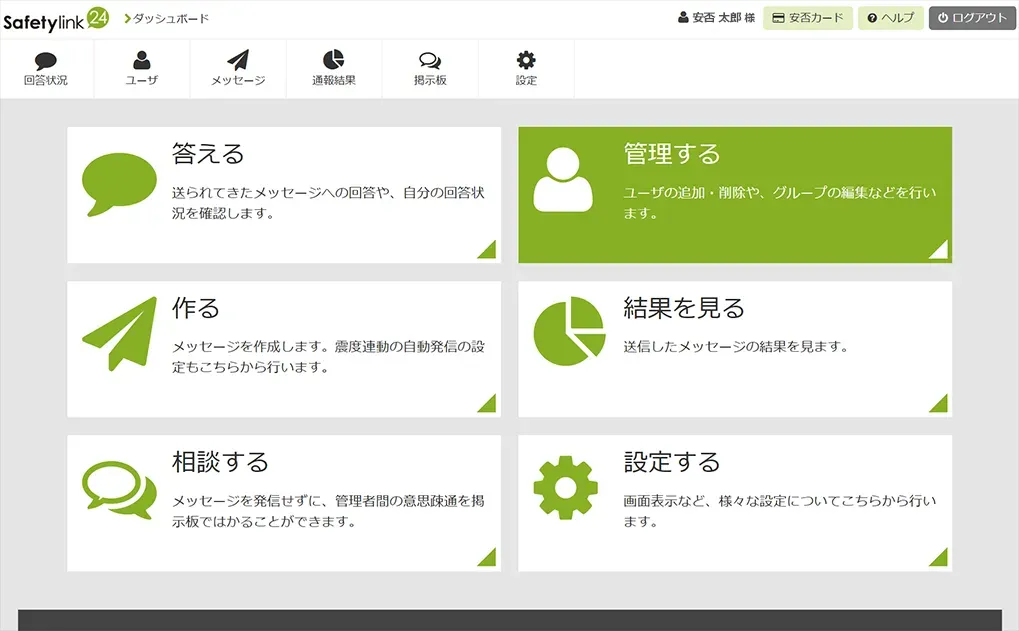
Task: Open 掲示板 using the chat bubbles icon
Action: tap(428, 60)
